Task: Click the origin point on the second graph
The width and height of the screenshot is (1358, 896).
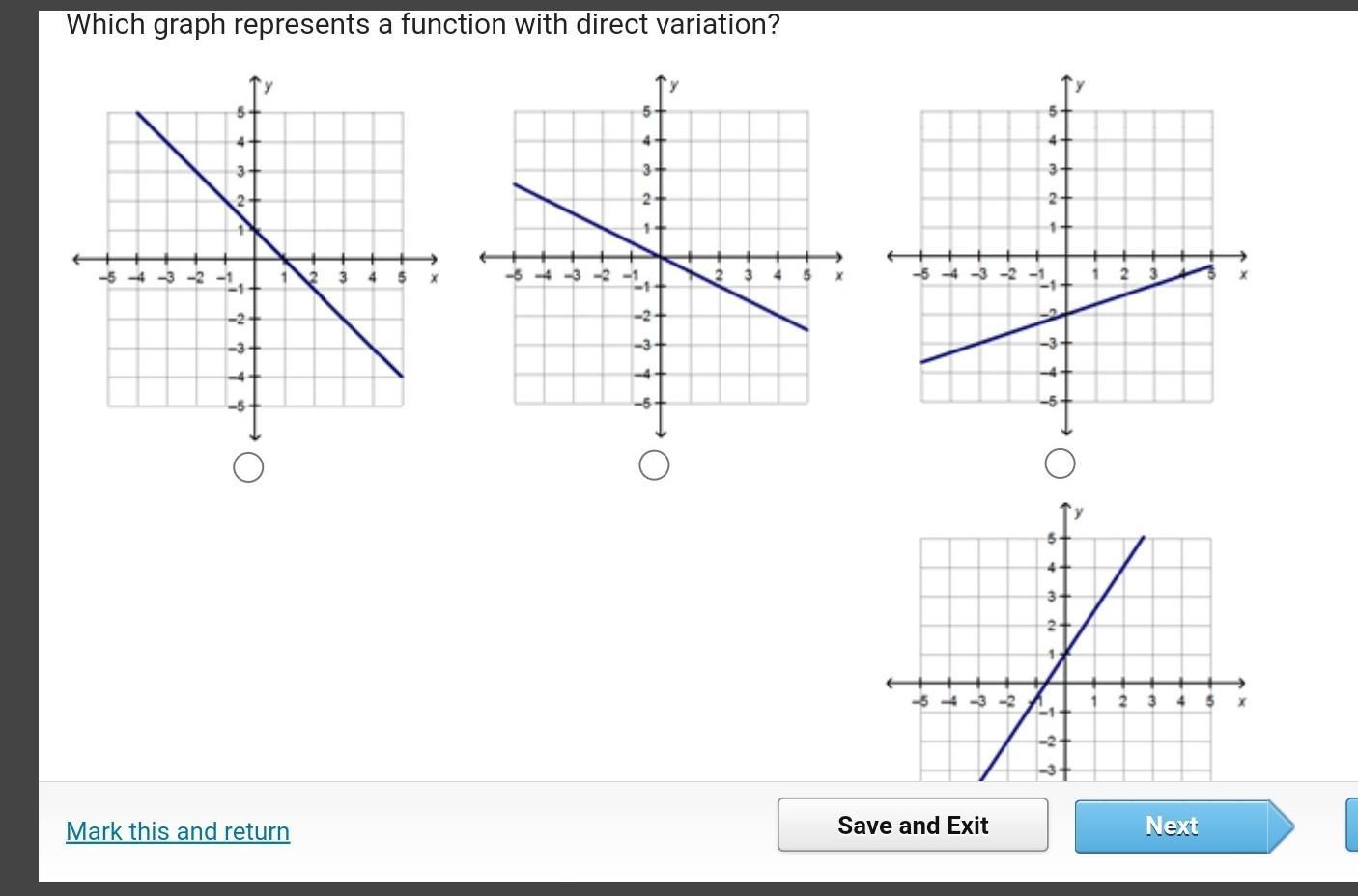Action: [x=661, y=257]
